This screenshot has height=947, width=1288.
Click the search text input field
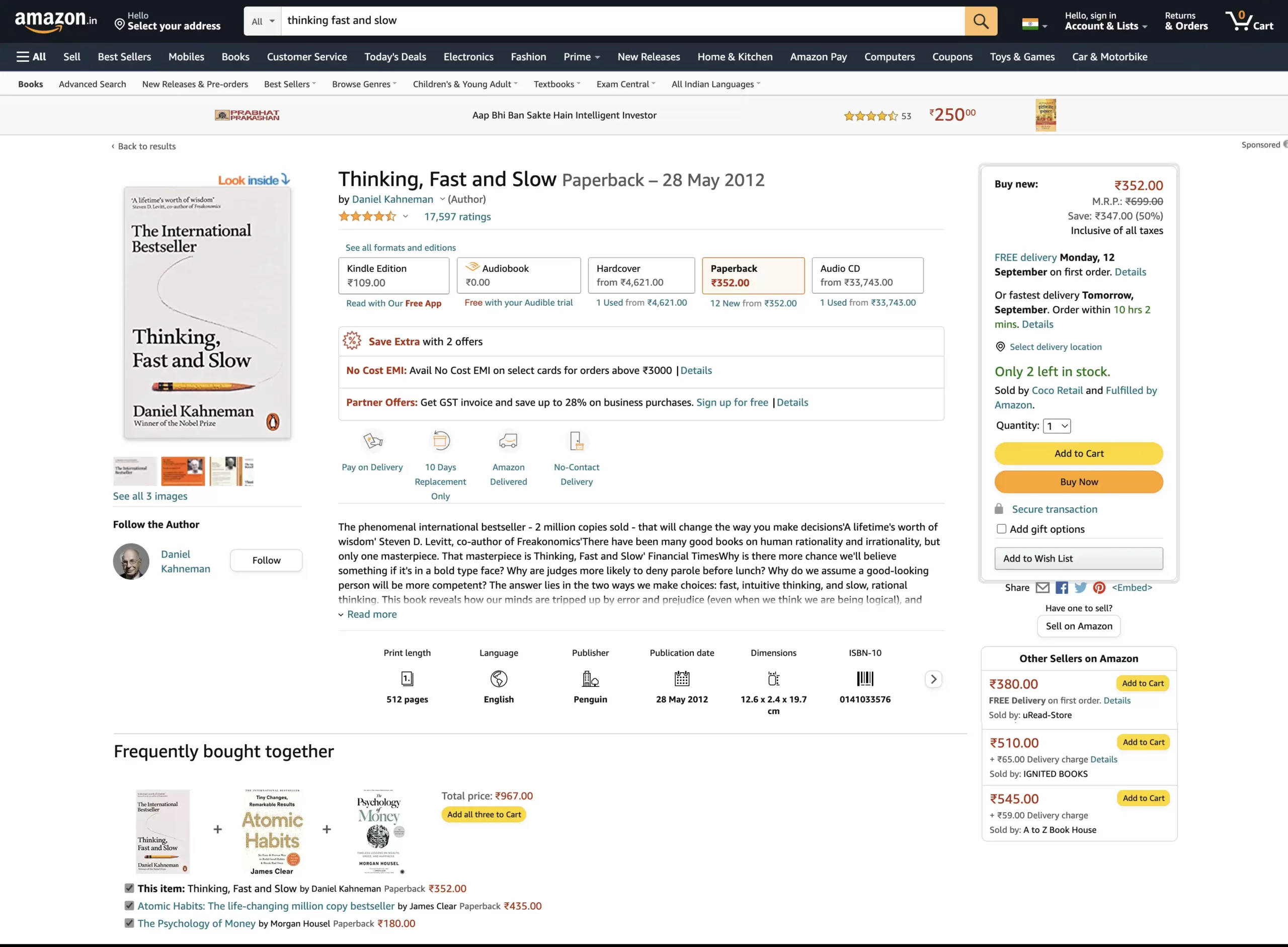pos(622,21)
